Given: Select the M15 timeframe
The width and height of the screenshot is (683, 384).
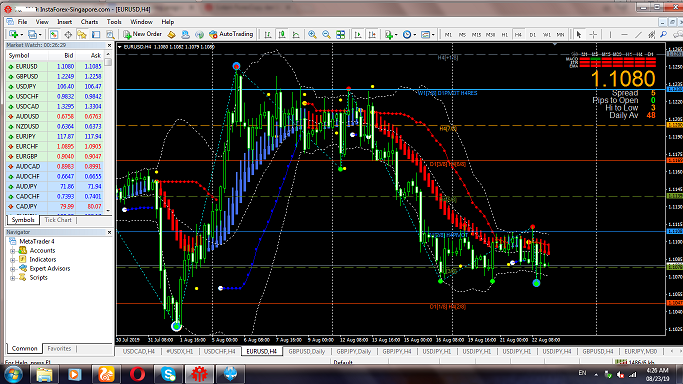Looking at the screenshot, I should 477,34.
